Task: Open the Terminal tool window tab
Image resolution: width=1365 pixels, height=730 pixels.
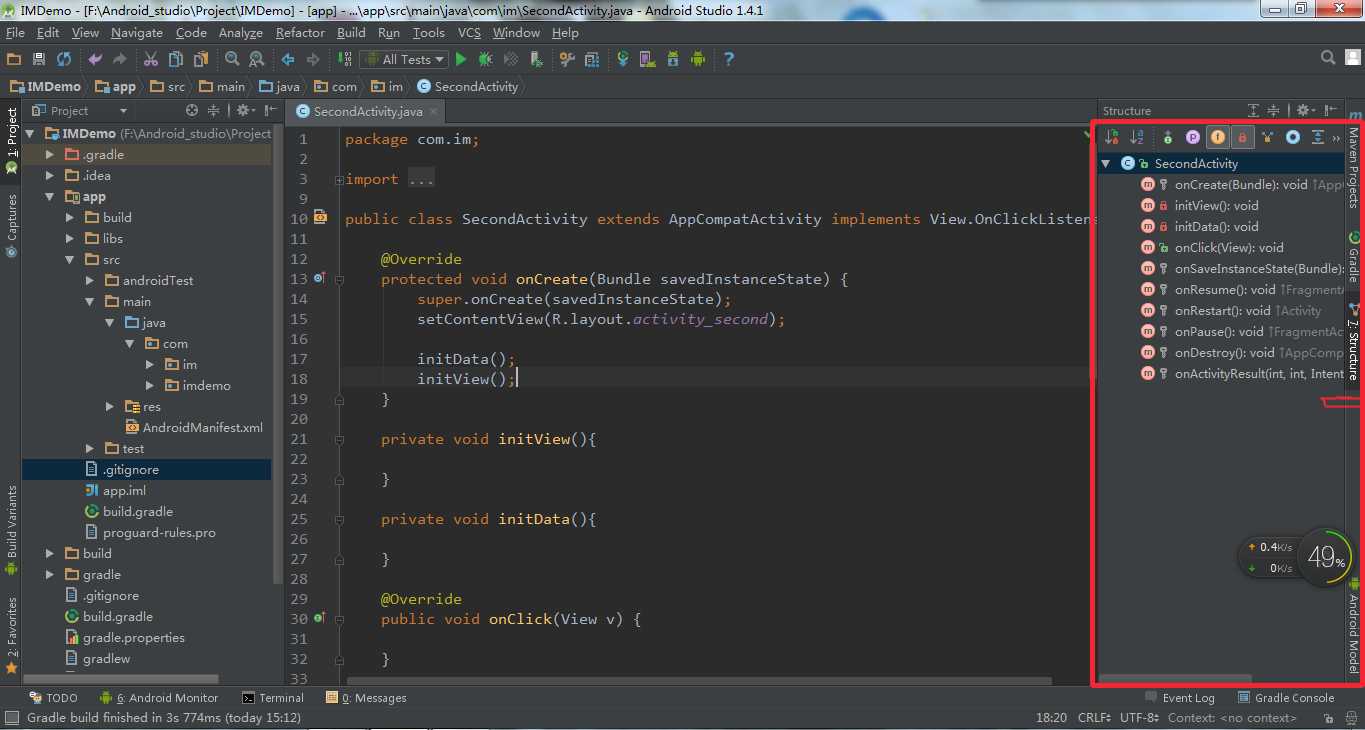Action: pyautogui.click(x=272, y=698)
